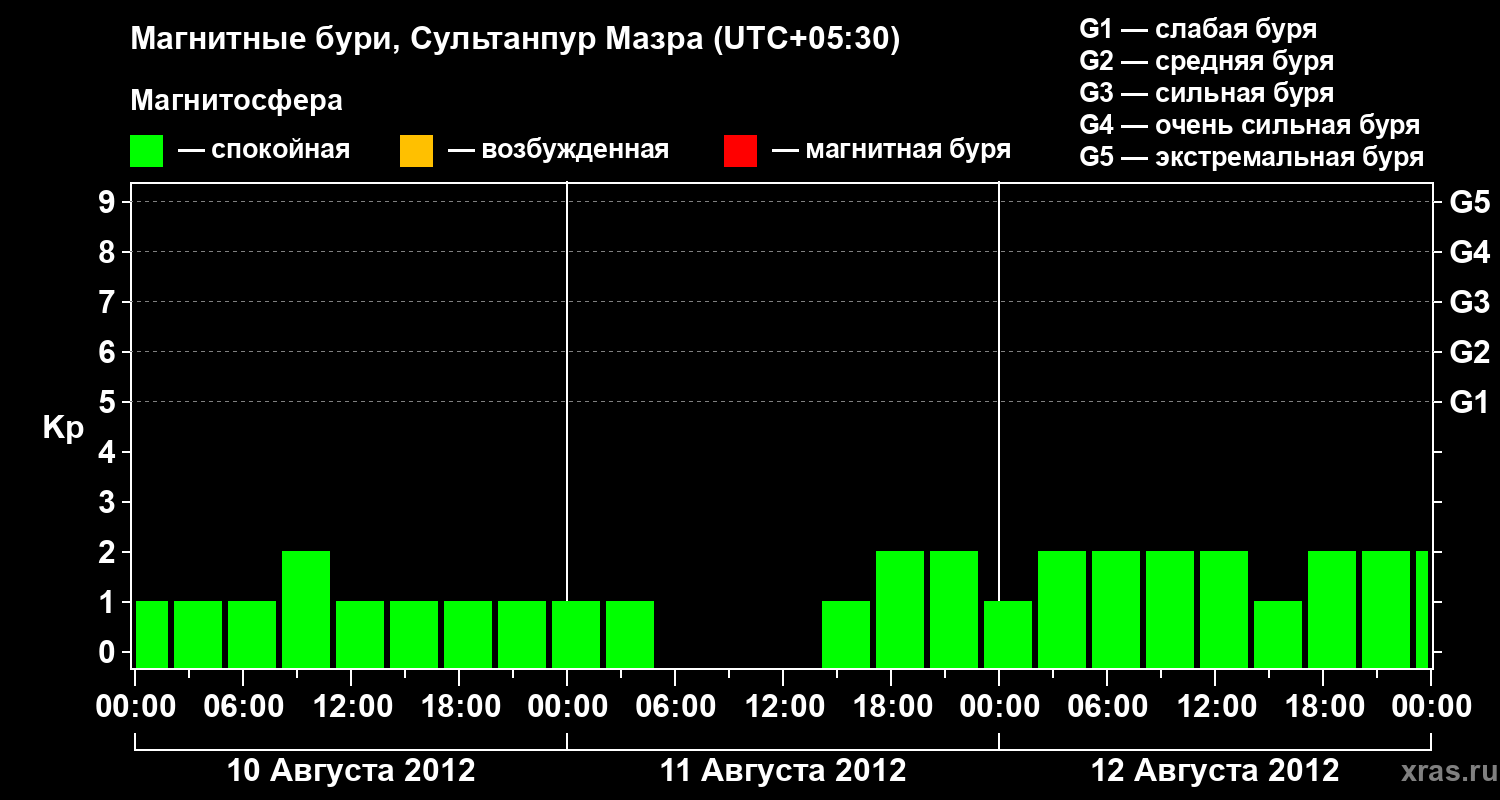Click the 'G4 — очень сильная буря' legend line

point(1249,125)
